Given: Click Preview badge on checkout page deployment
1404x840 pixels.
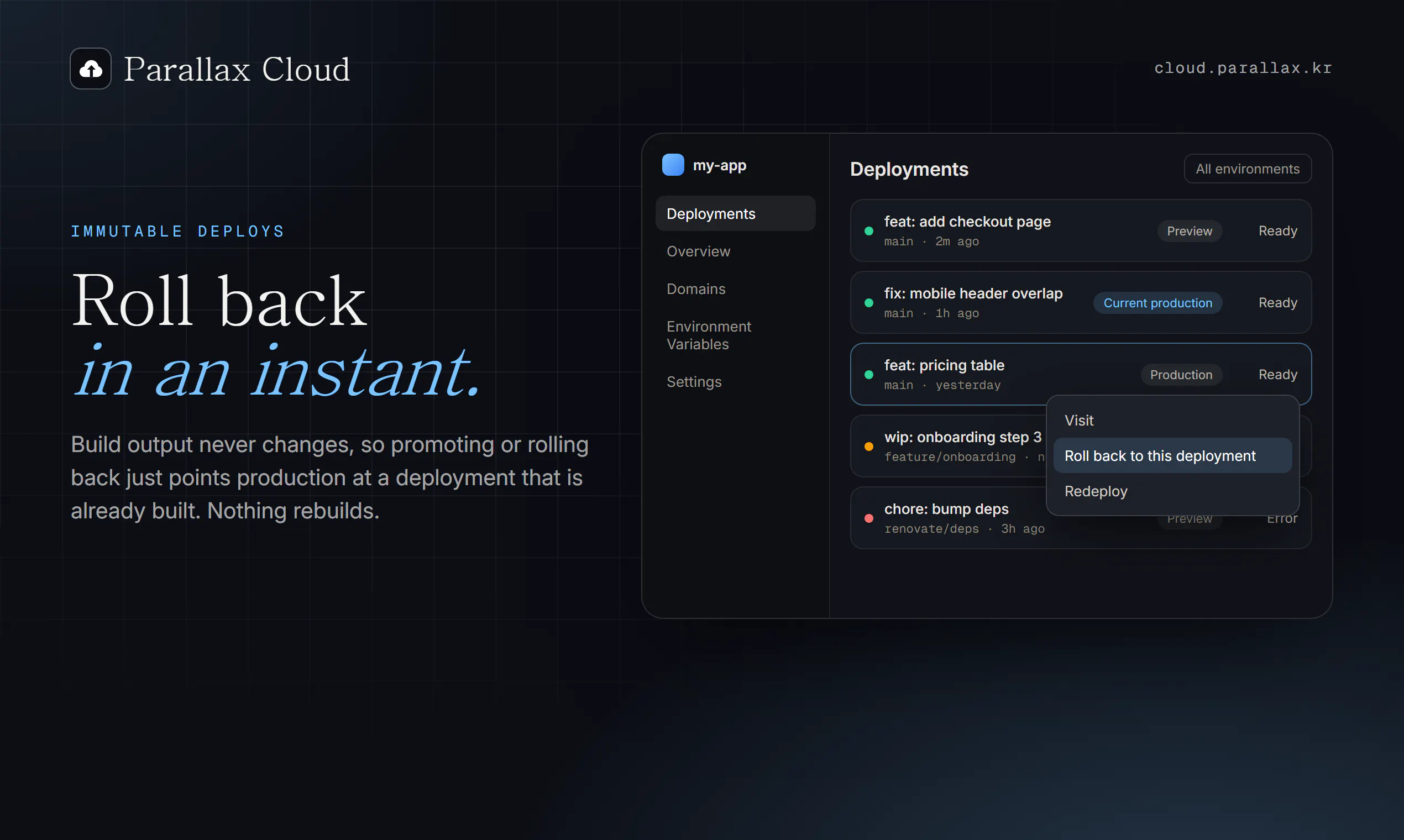Looking at the screenshot, I should pyautogui.click(x=1190, y=231).
